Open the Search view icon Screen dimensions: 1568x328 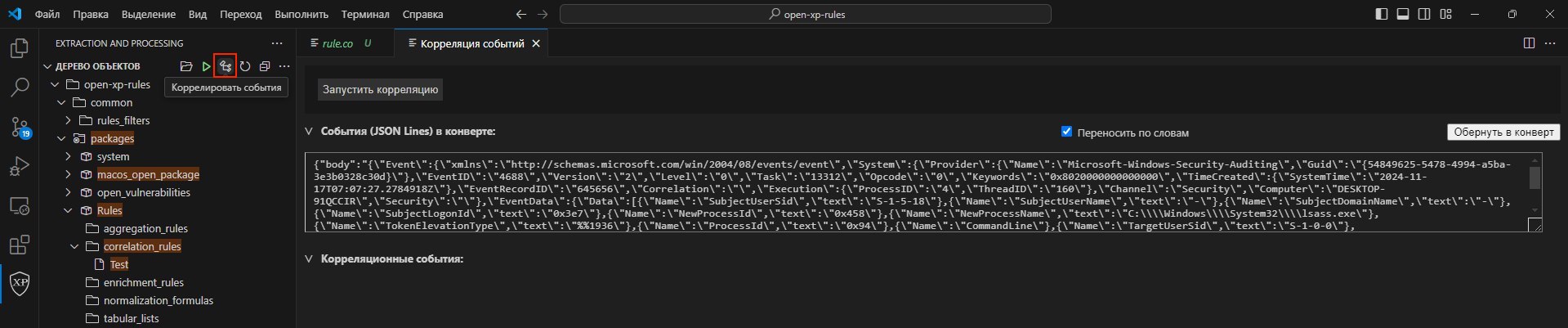click(x=20, y=88)
